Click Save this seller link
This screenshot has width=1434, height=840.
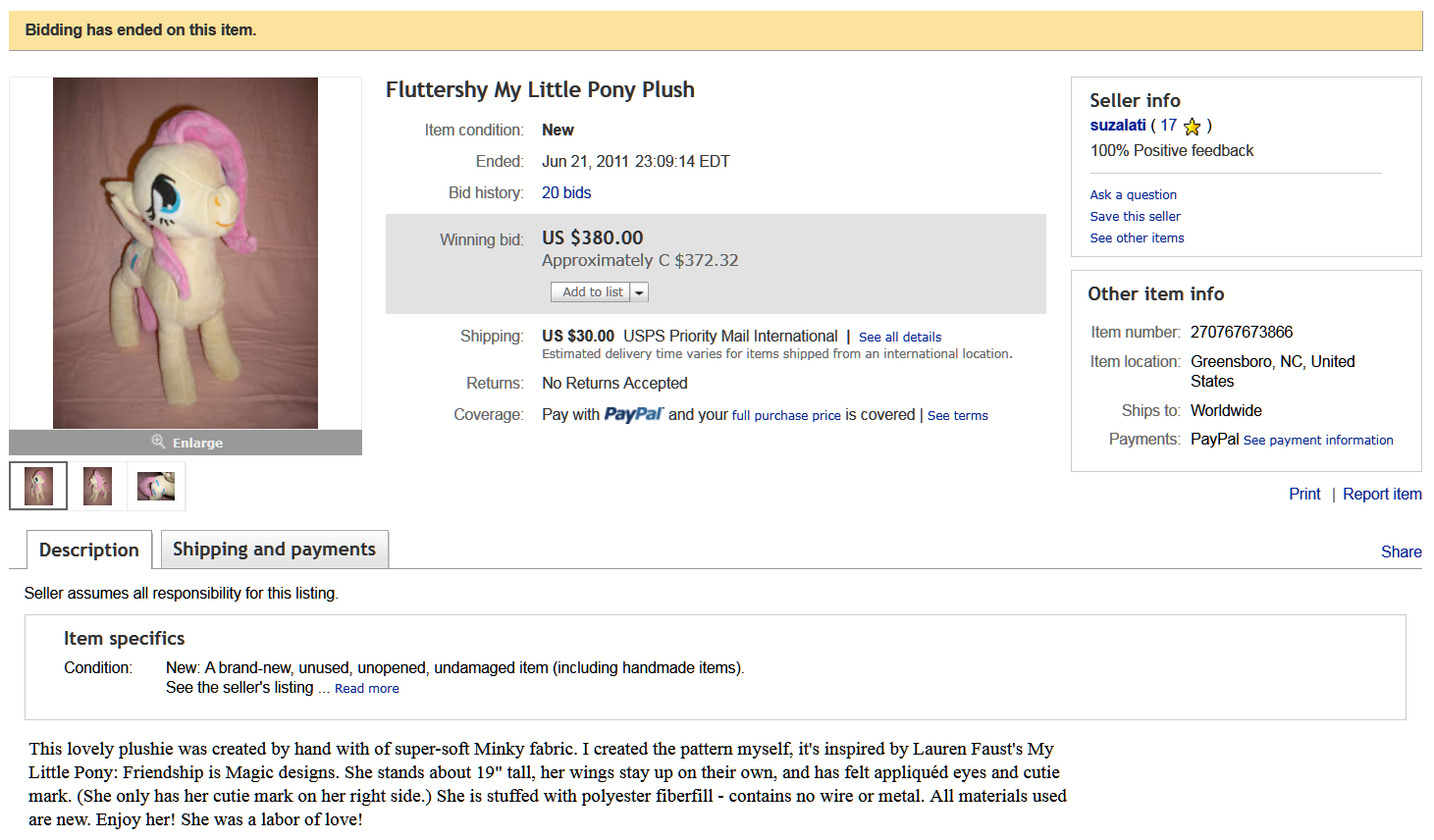click(x=1135, y=217)
